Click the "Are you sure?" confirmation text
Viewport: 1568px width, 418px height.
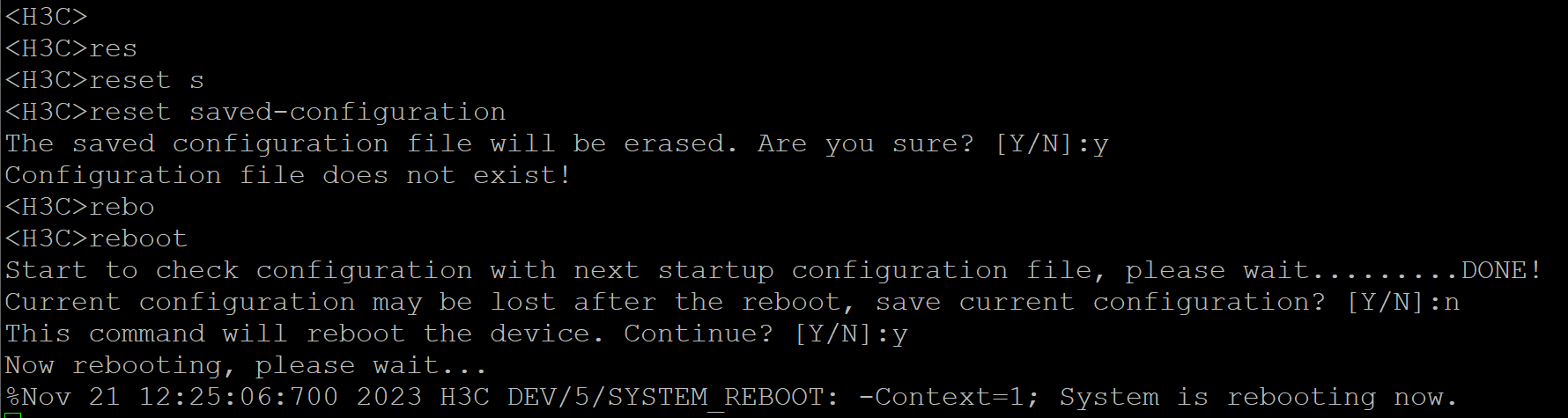865,143
